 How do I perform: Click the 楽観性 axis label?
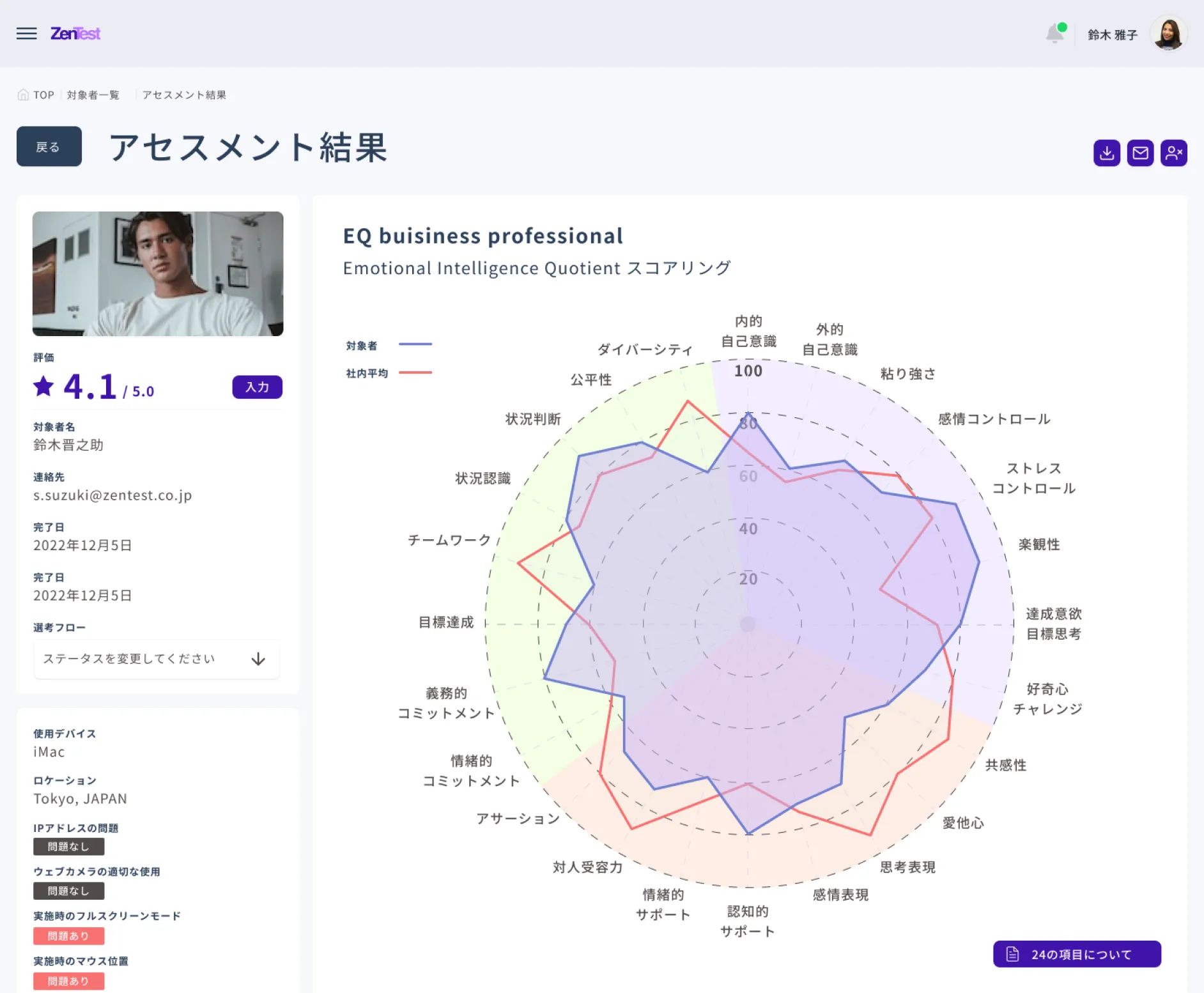1039,544
